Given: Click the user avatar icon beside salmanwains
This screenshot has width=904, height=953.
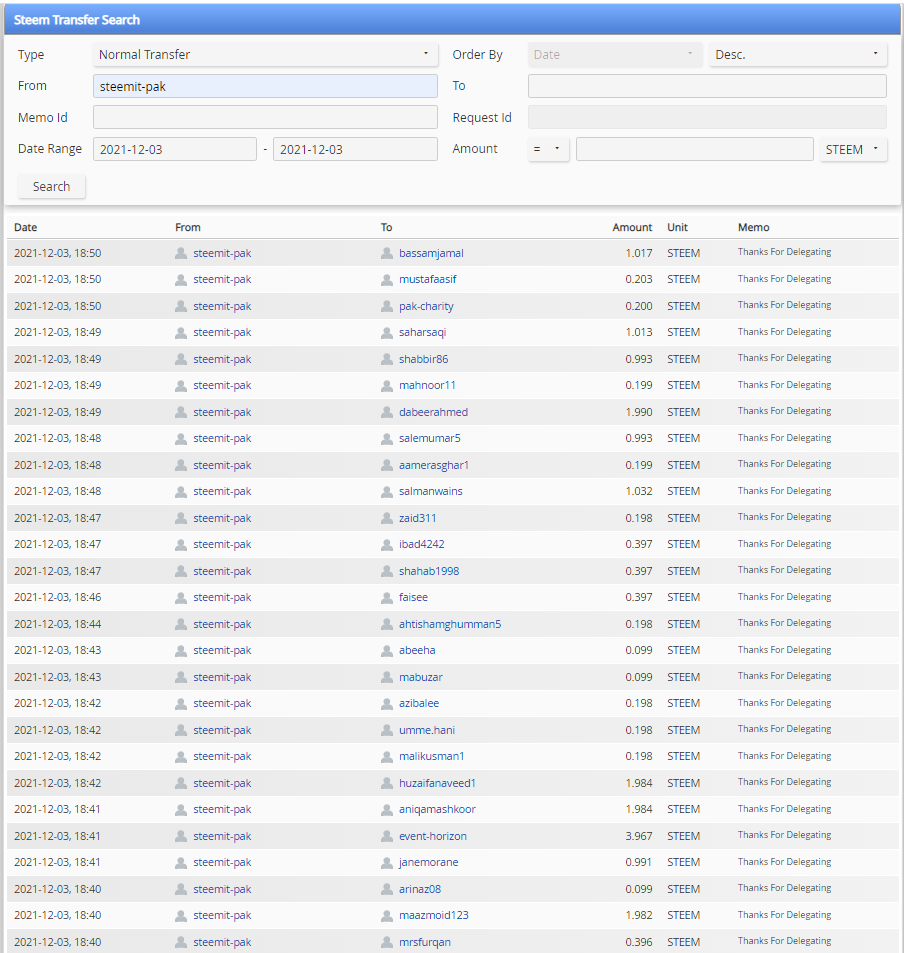Looking at the screenshot, I should click(387, 492).
